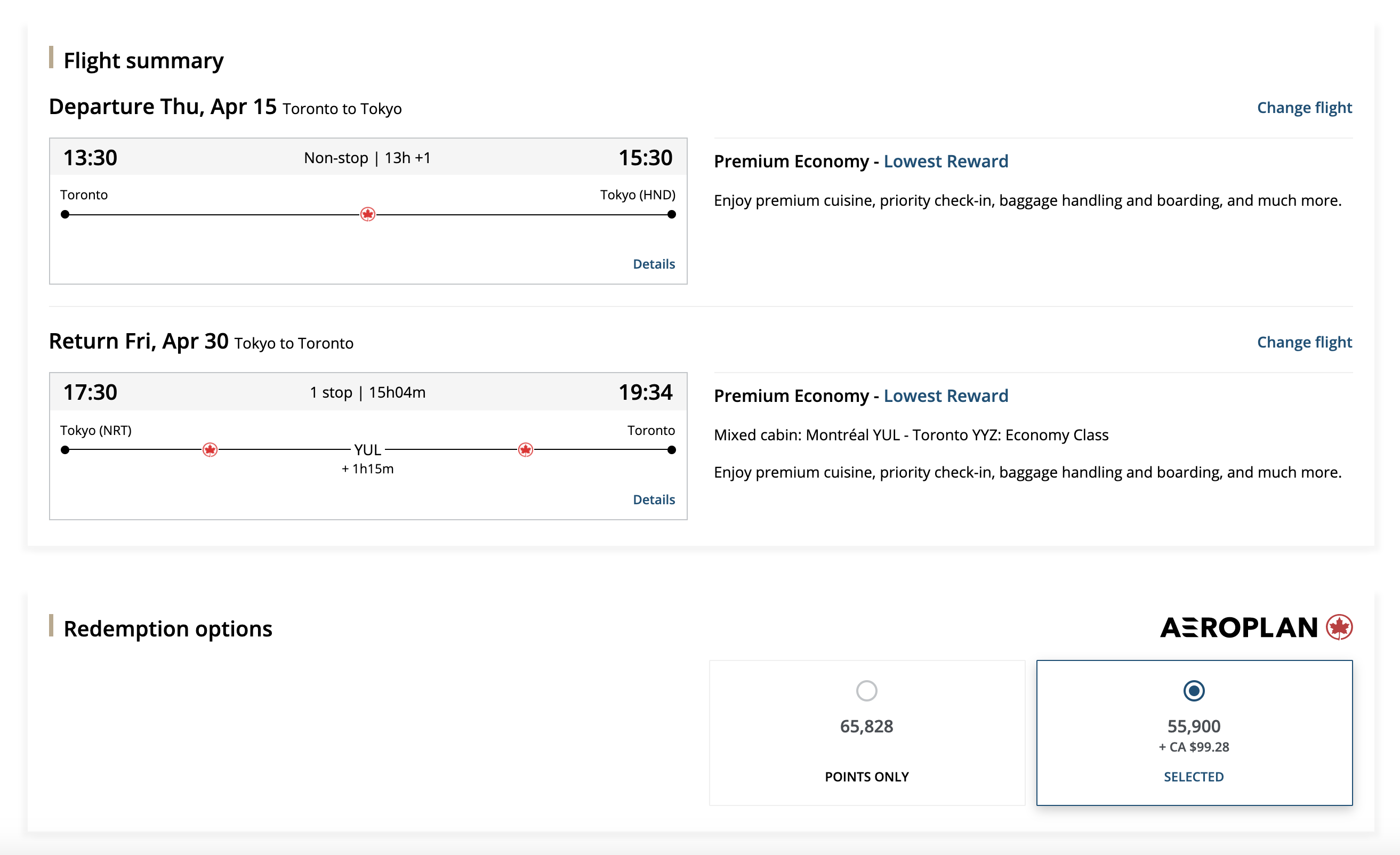1400x855 pixels.
Task: Click the Tokyo (HND) arrival endpoint dot
Action: 672,214
